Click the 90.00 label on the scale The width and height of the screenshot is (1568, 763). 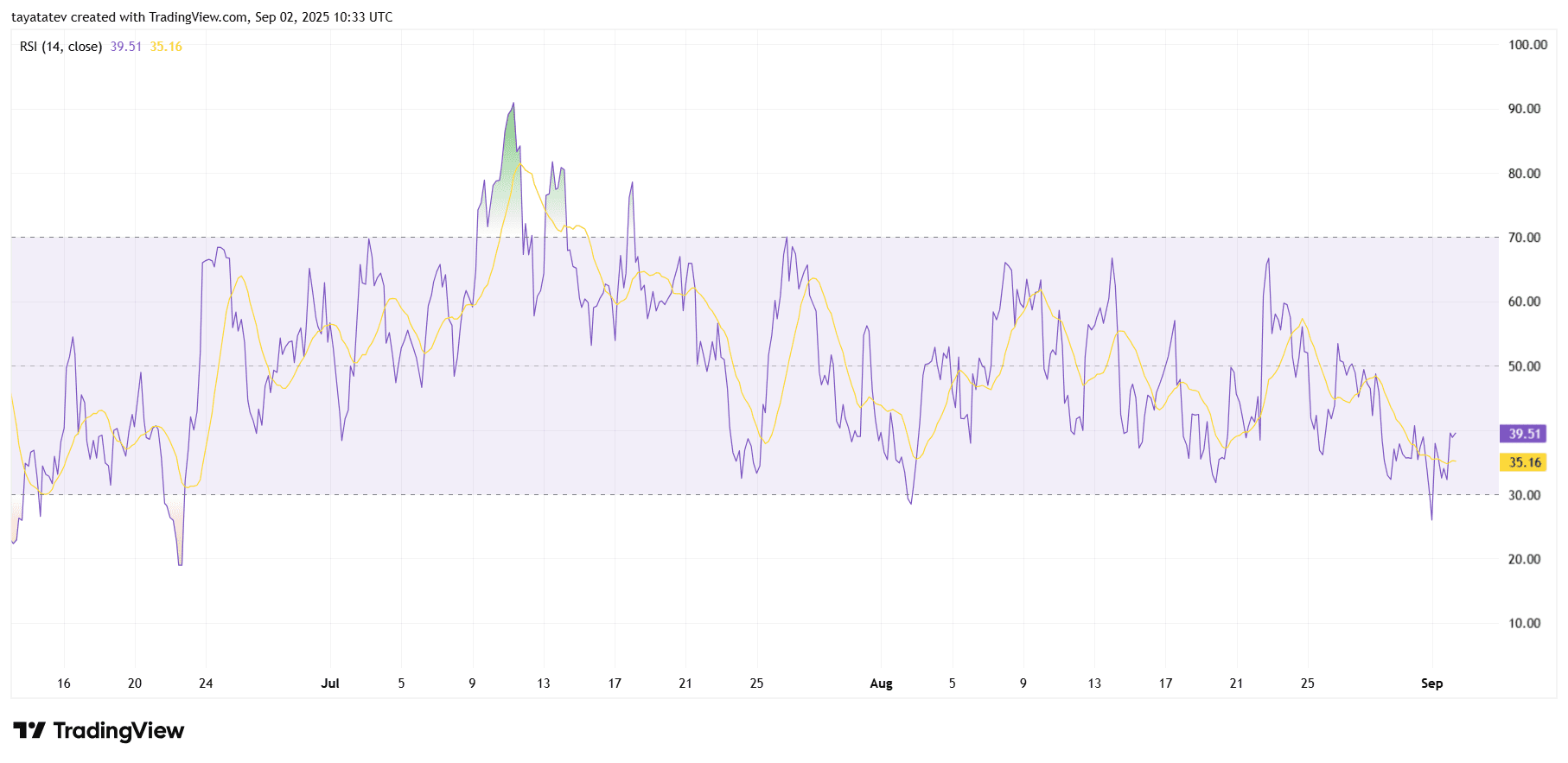(x=1524, y=109)
